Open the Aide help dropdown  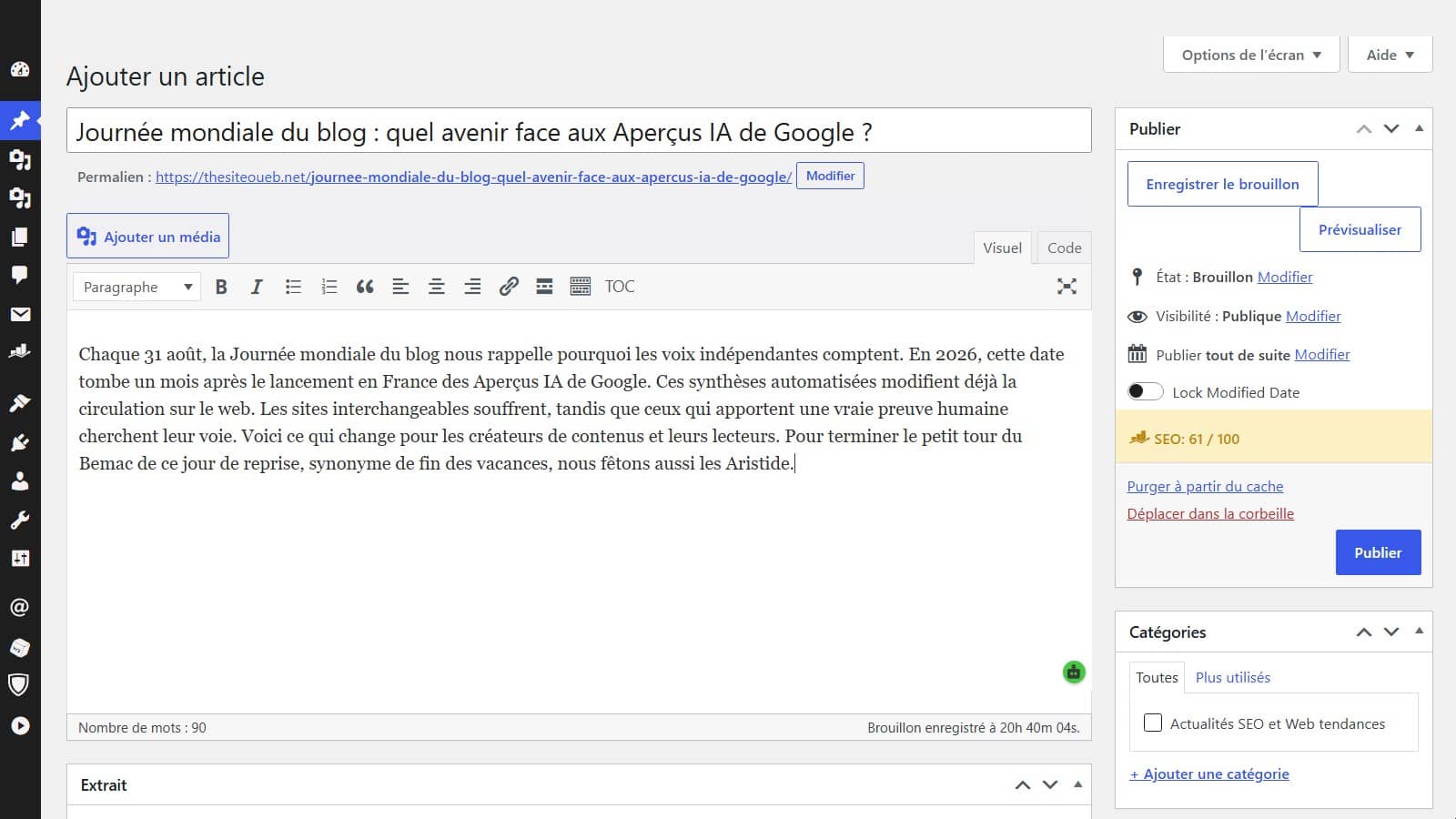[1390, 55]
